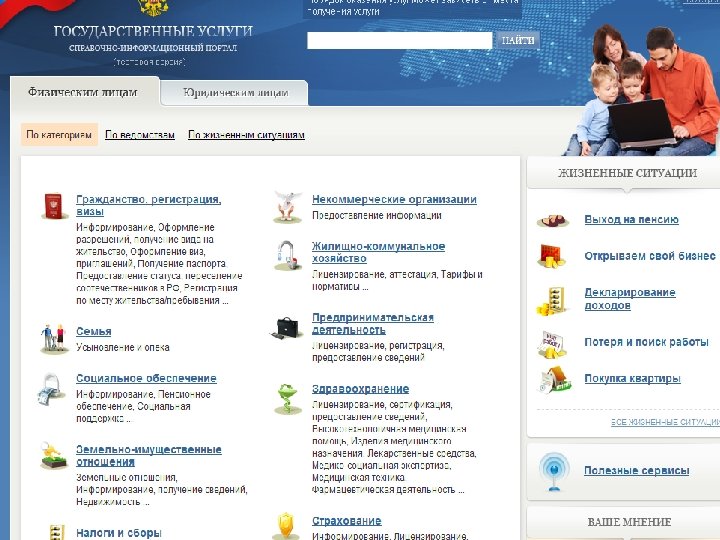Screen dimensions: 720x540
Task: Open Жилищно-коммунальное хозяйство link
Action: click(378, 253)
